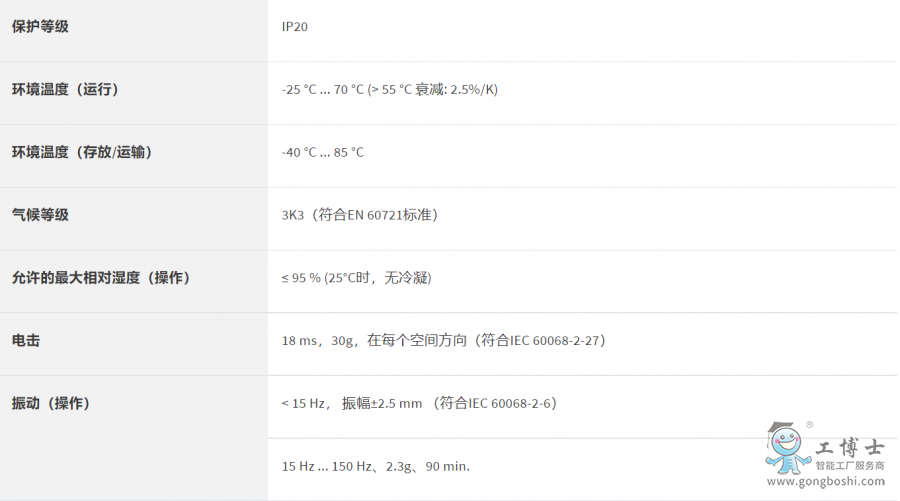900x501 pixels.
Task: Click the -25 °C ... 70 °C range text
Action: coord(322,90)
